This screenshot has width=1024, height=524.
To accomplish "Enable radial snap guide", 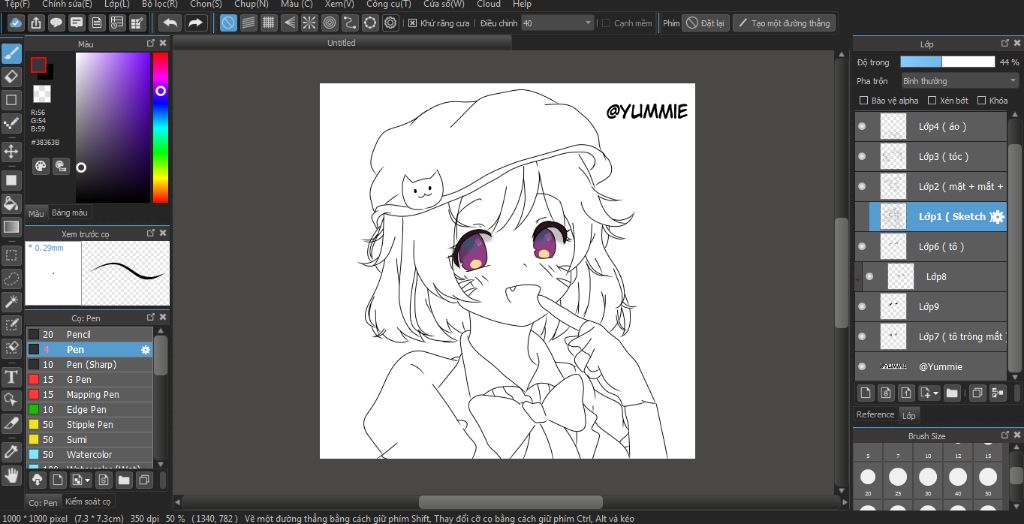I will click(x=309, y=23).
